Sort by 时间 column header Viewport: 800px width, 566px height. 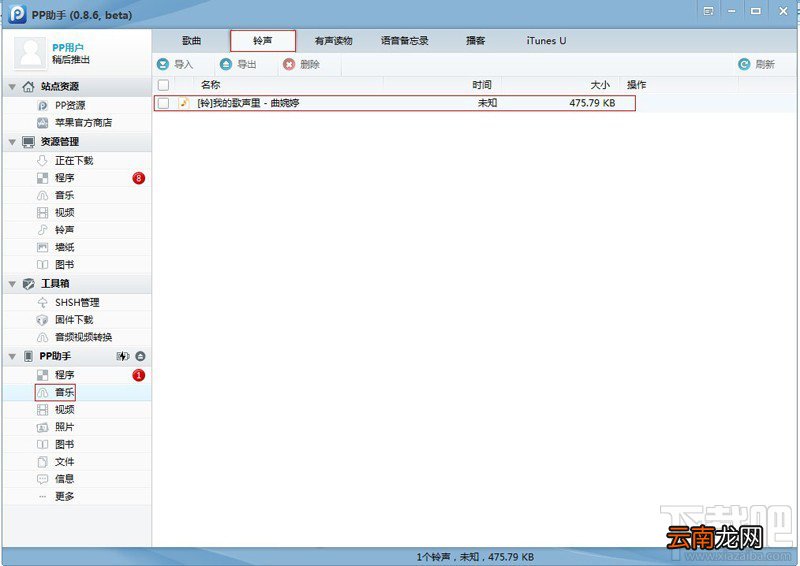(482, 85)
